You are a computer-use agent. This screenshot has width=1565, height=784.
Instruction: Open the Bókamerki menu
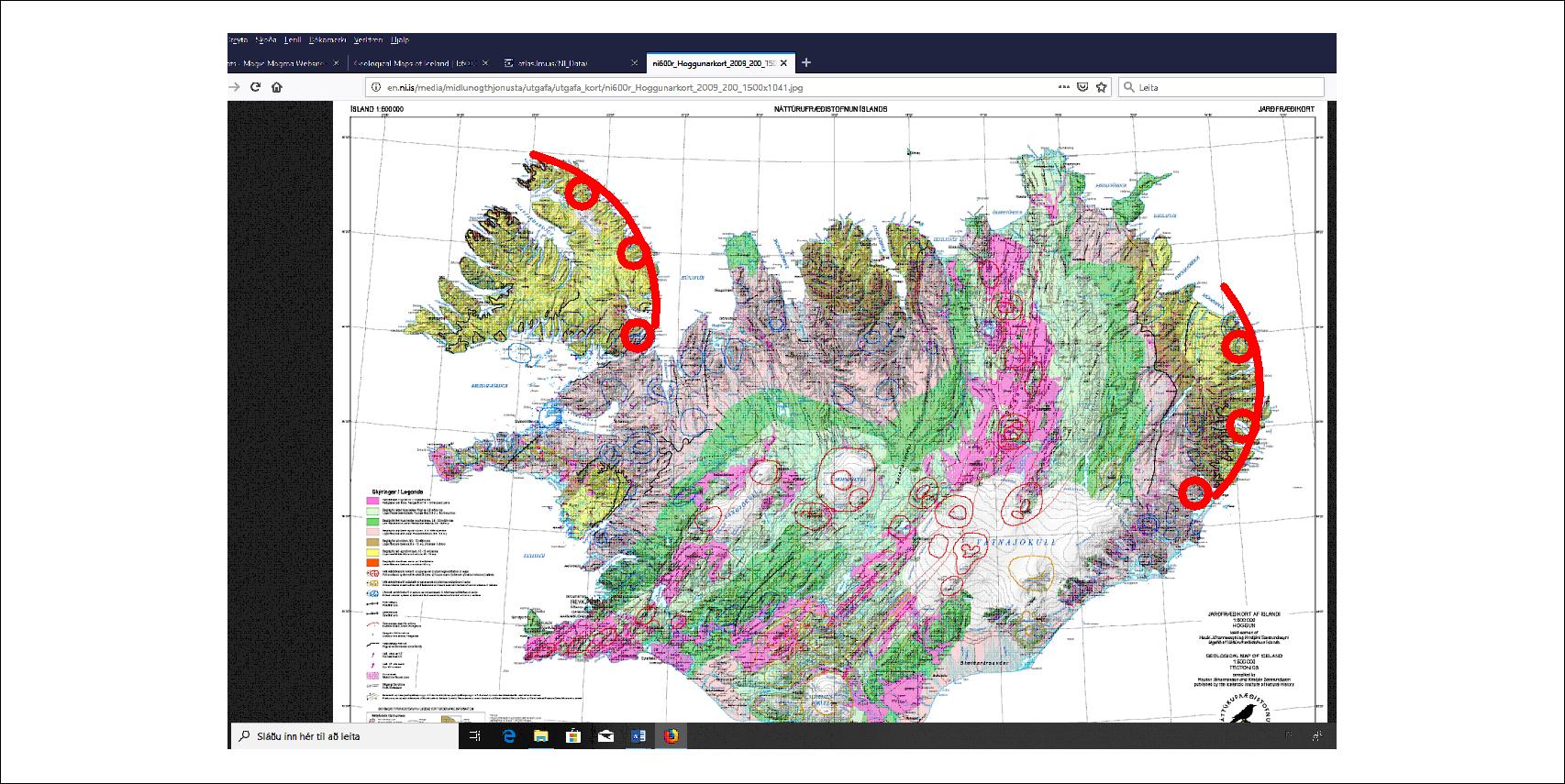(327, 40)
